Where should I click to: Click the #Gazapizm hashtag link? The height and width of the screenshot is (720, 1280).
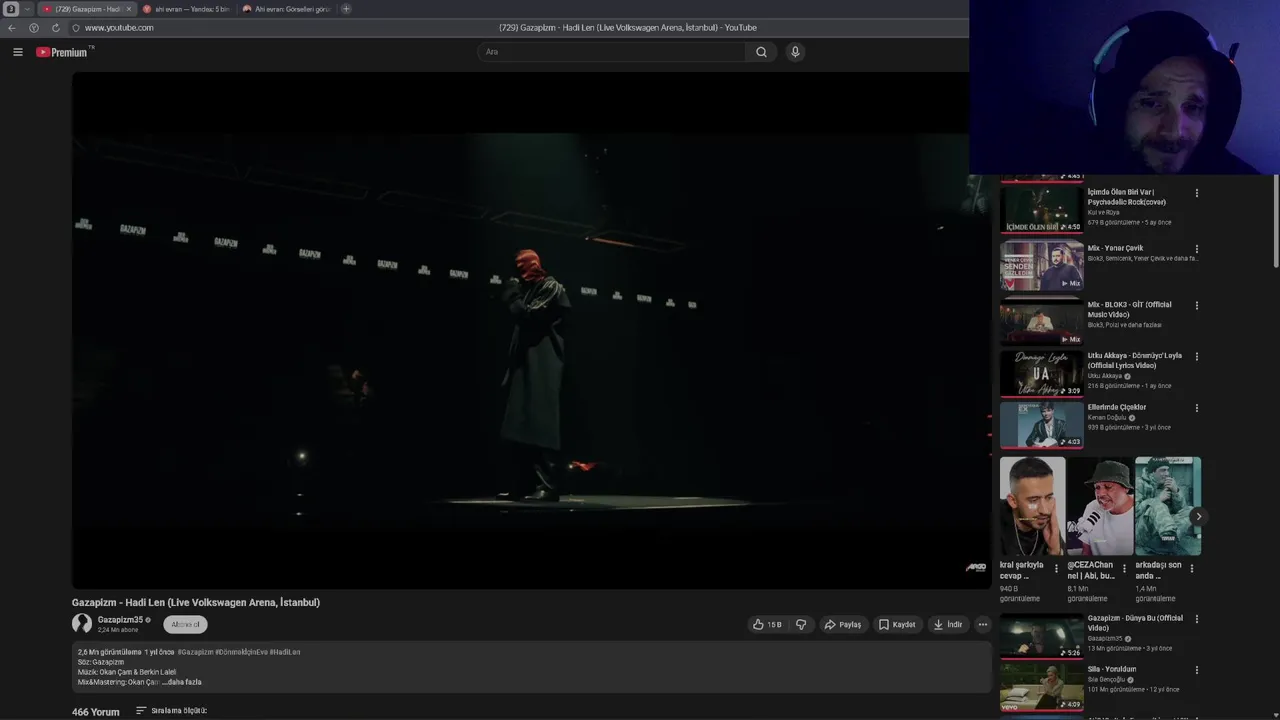pyautogui.click(x=195, y=652)
